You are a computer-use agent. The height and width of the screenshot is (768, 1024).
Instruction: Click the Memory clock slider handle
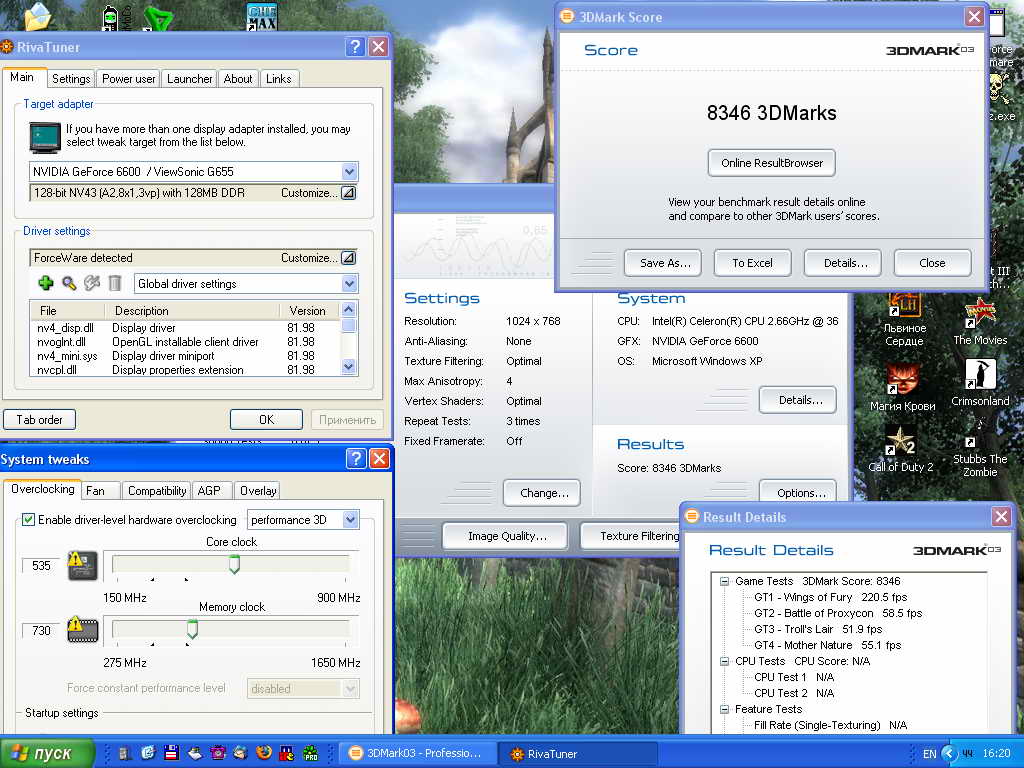point(192,629)
